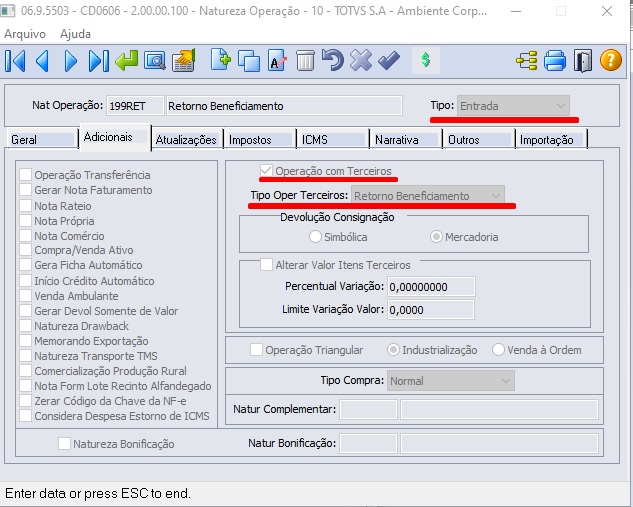This screenshot has width=633, height=507.
Task: Expand Tipo Oper Terceiros dropdown
Action: pos(428,196)
